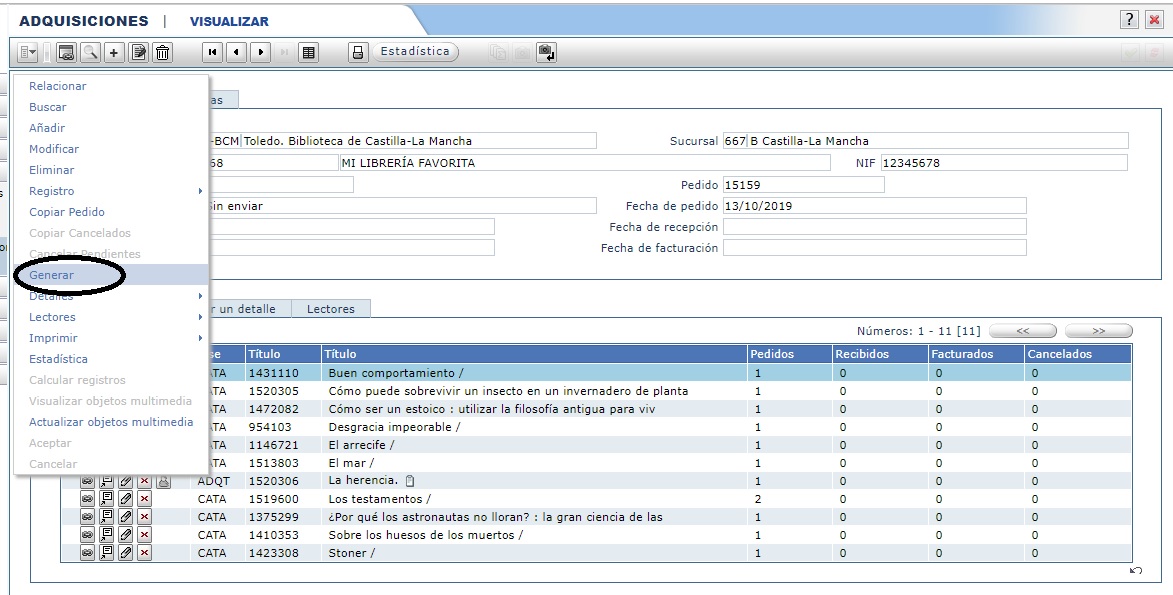Click the link icon on the La herencia row
This screenshot has height=595, width=1173.
87,481
